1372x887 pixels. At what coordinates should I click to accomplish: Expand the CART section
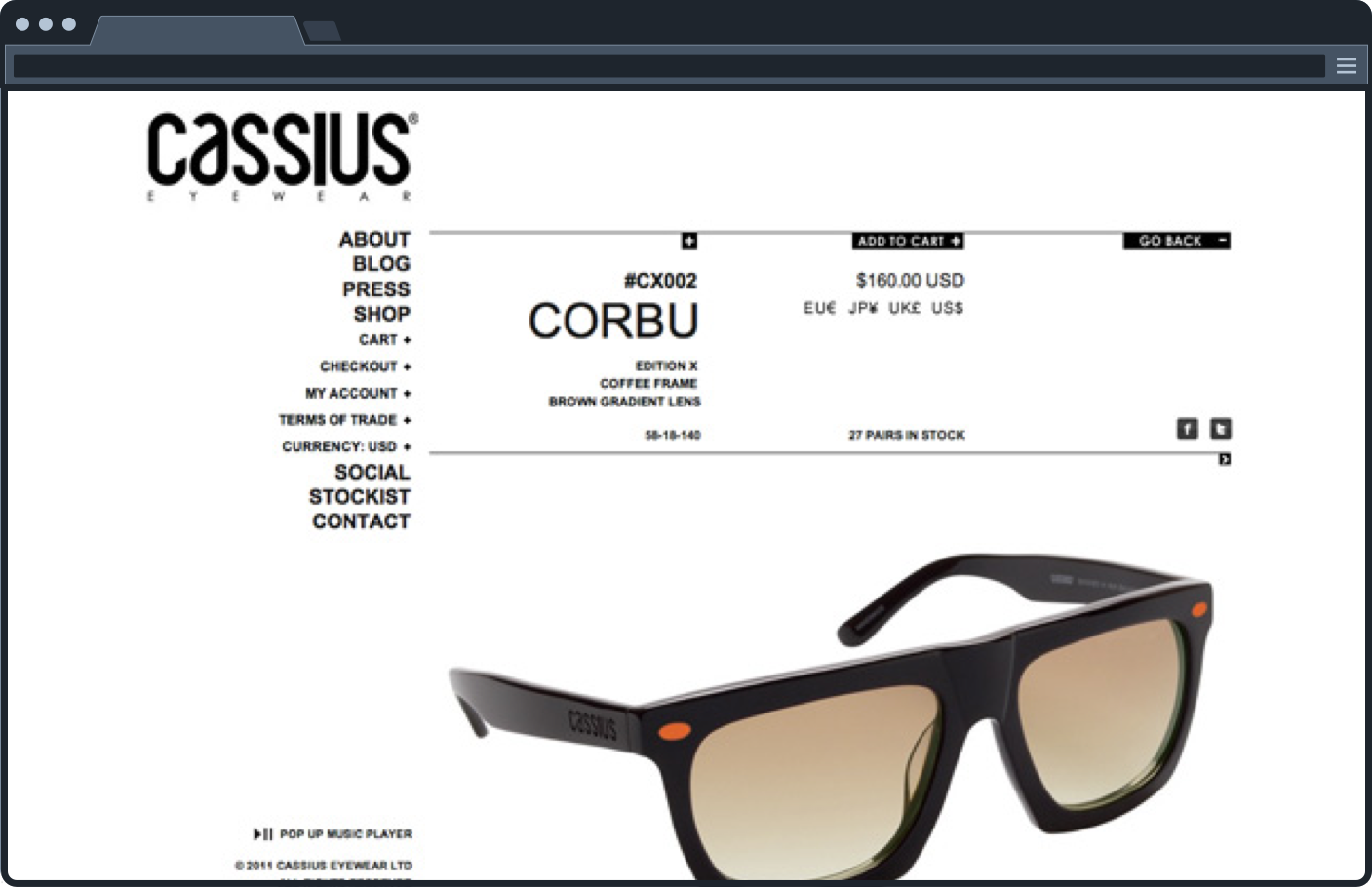[x=384, y=340]
